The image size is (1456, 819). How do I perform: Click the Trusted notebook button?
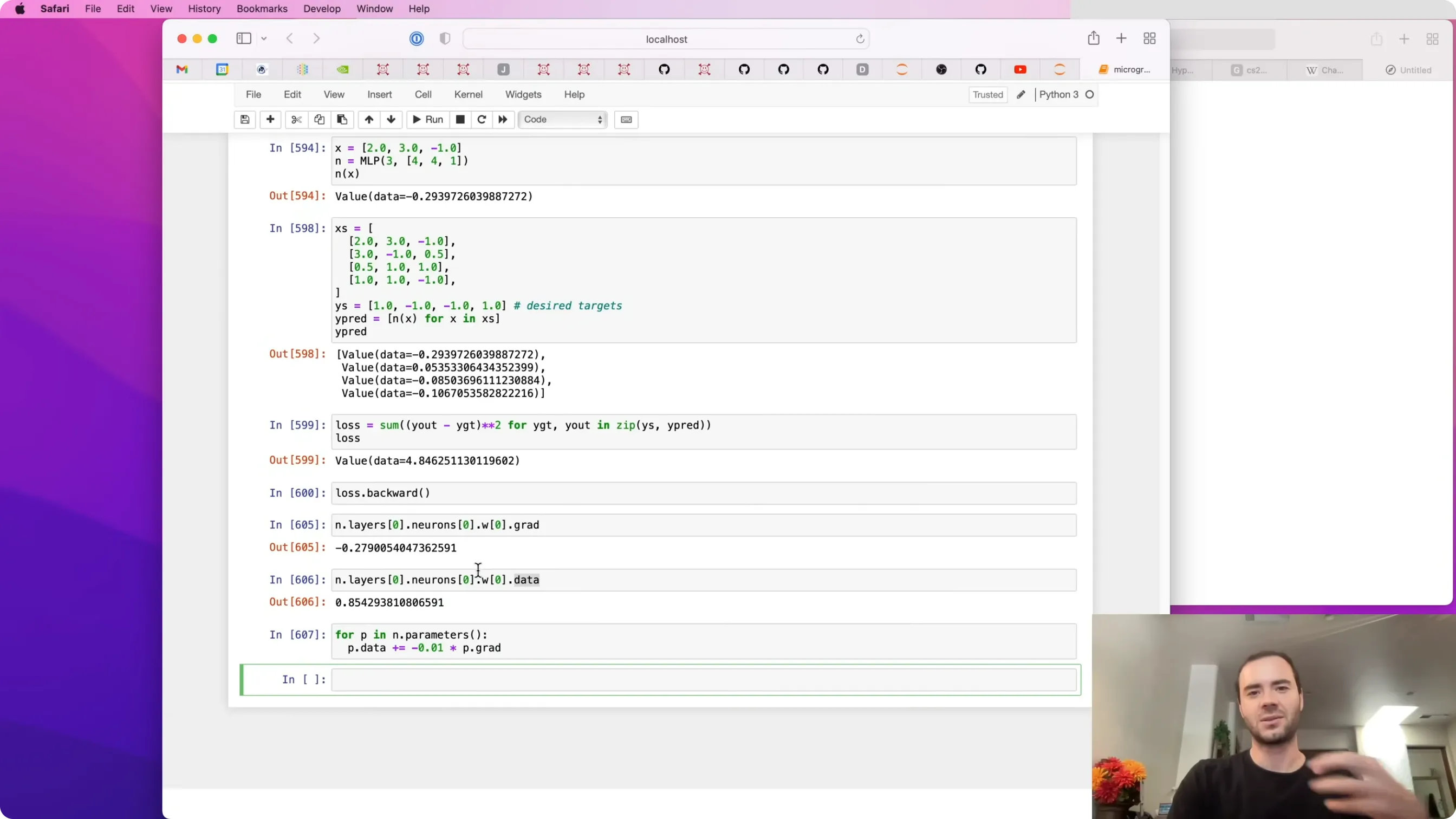tap(988, 94)
